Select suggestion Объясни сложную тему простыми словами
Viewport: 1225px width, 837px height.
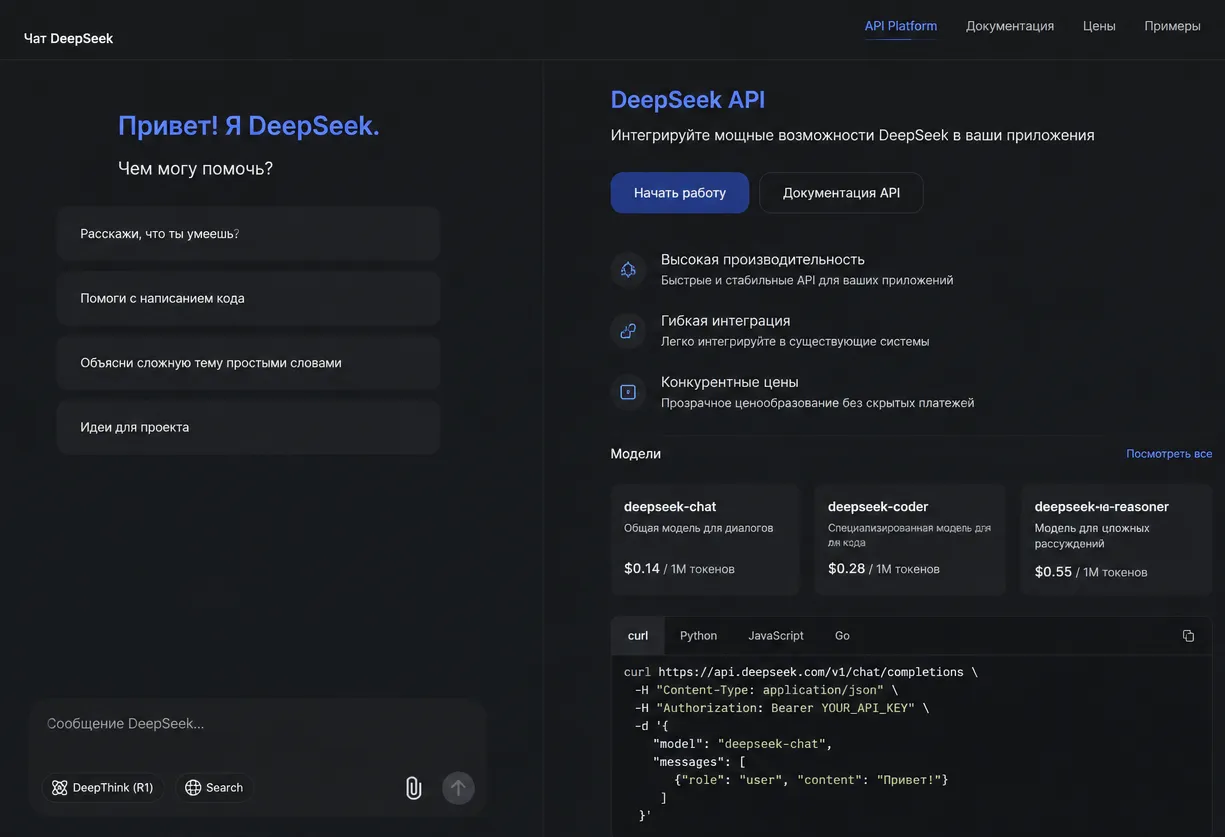coord(248,363)
